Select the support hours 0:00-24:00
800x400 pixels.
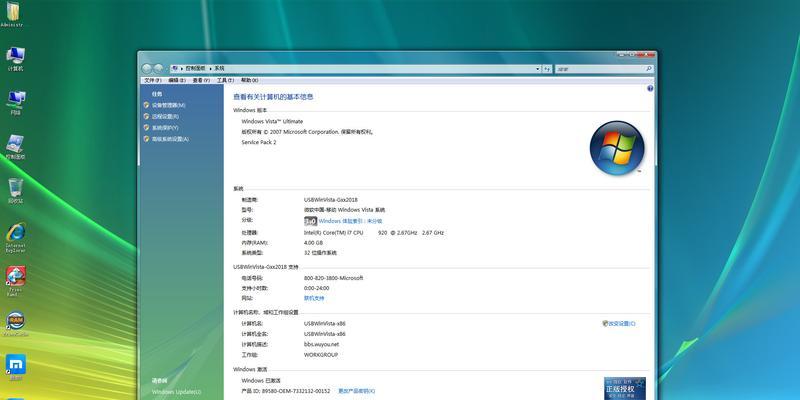pos(316,288)
